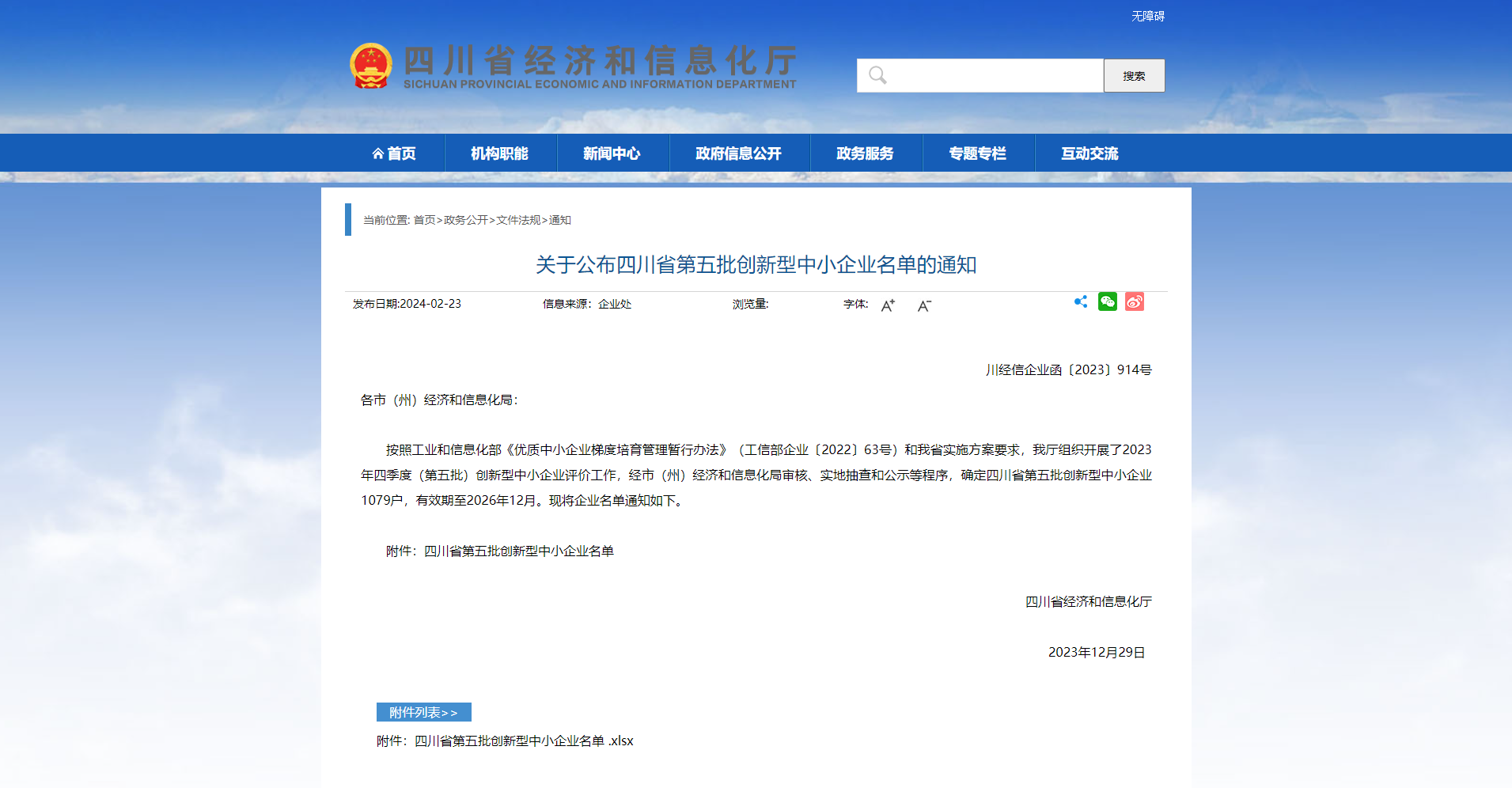Share via the Weibo icon

point(1135,301)
